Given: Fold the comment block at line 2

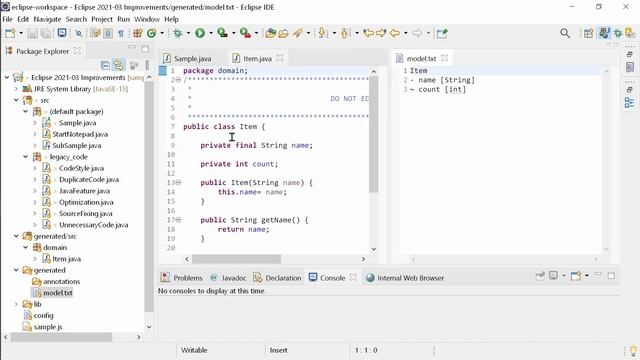Looking at the screenshot, I should 179,80.
